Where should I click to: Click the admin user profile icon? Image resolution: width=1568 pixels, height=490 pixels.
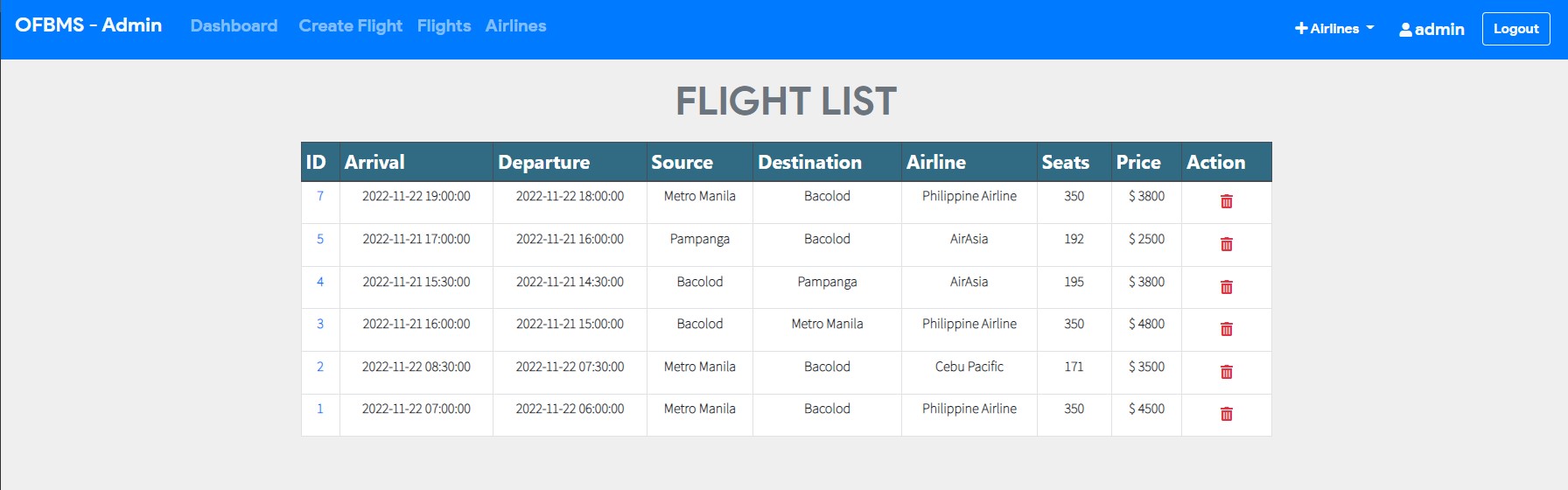click(x=1405, y=30)
